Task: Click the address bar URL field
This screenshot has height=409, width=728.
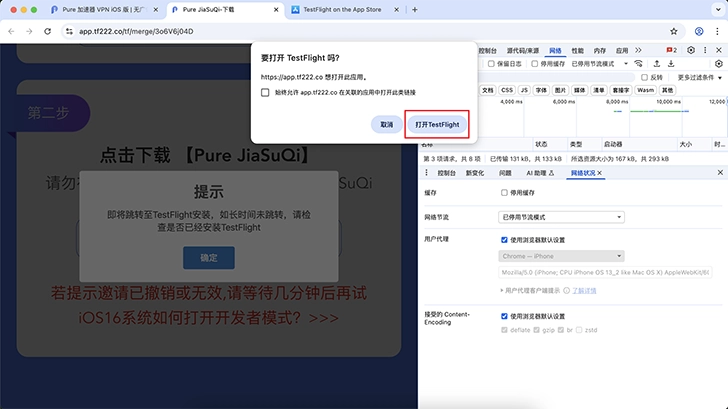Action: point(200,31)
